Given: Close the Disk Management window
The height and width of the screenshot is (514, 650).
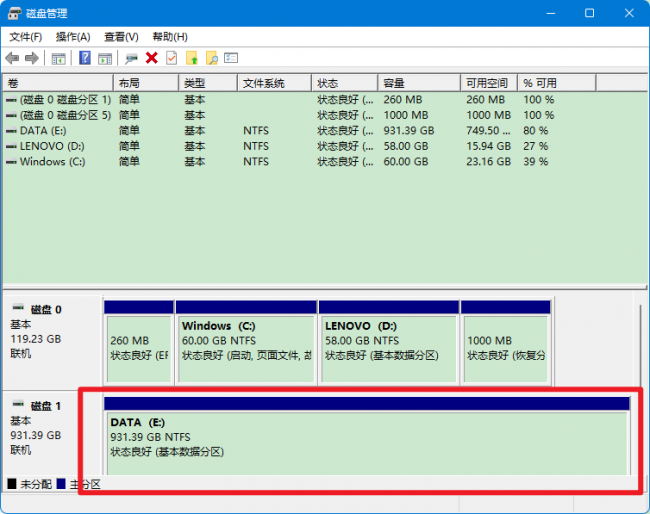Looking at the screenshot, I should pos(629,13).
